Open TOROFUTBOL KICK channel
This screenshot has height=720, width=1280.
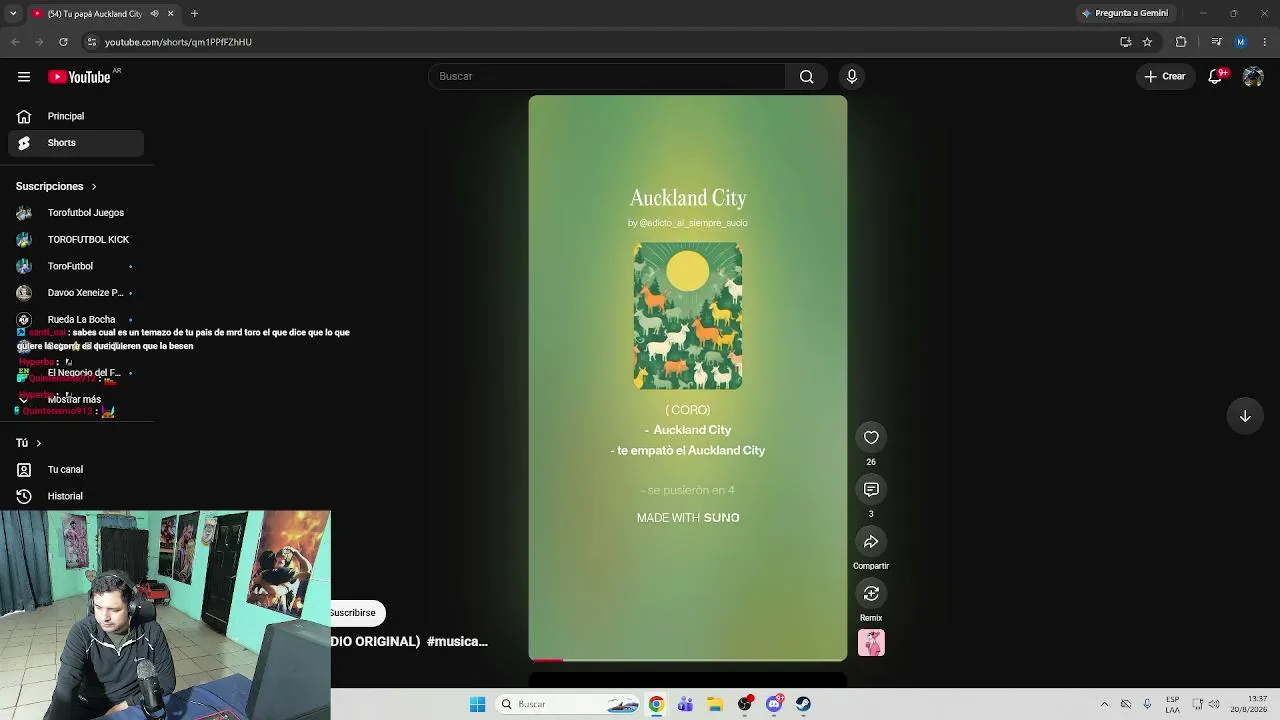[x=76, y=240]
